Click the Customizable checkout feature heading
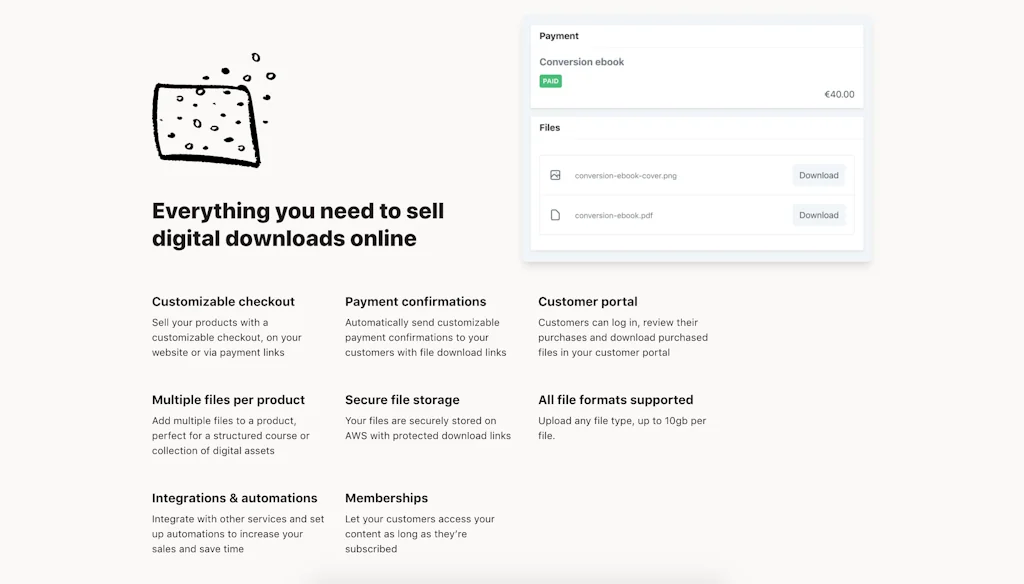The width and height of the screenshot is (1024, 584). click(x=223, y=301)
